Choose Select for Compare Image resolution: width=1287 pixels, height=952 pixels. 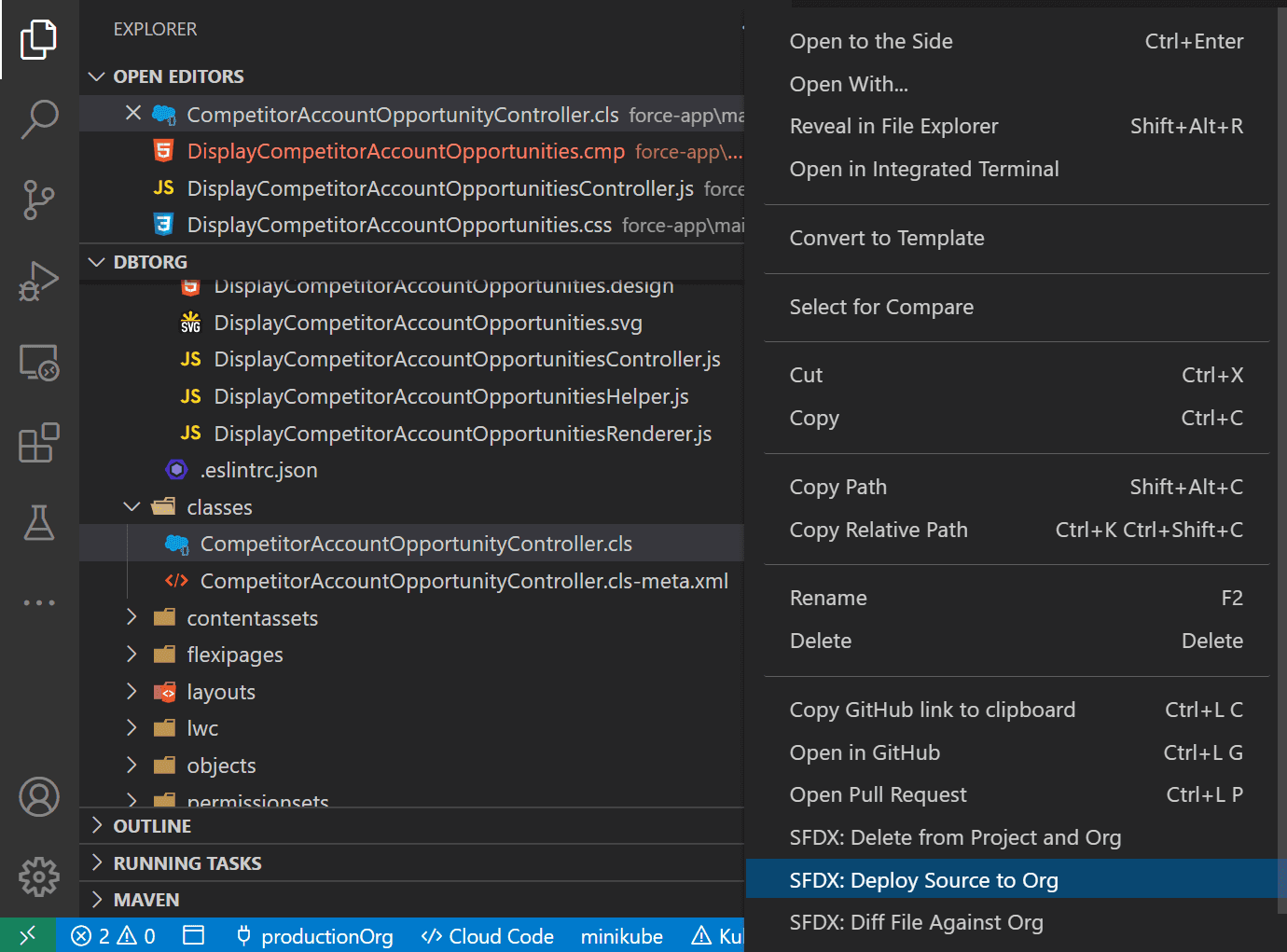pos(1016,307)
